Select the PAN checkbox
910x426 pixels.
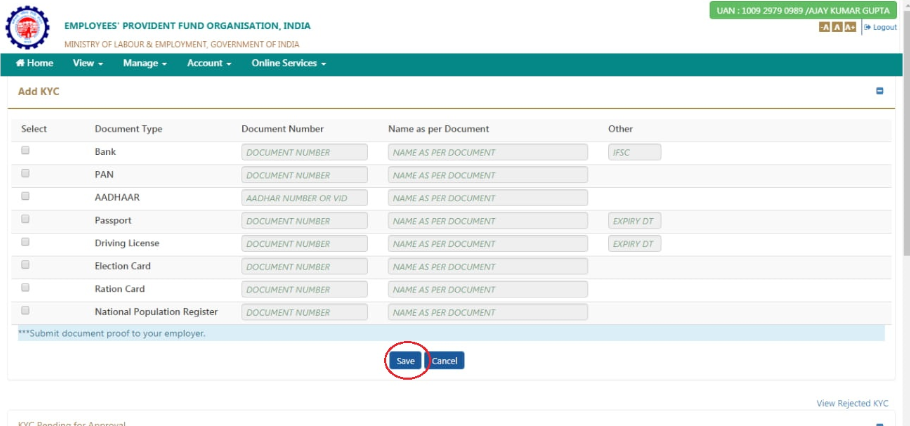[x=26, y=173]
